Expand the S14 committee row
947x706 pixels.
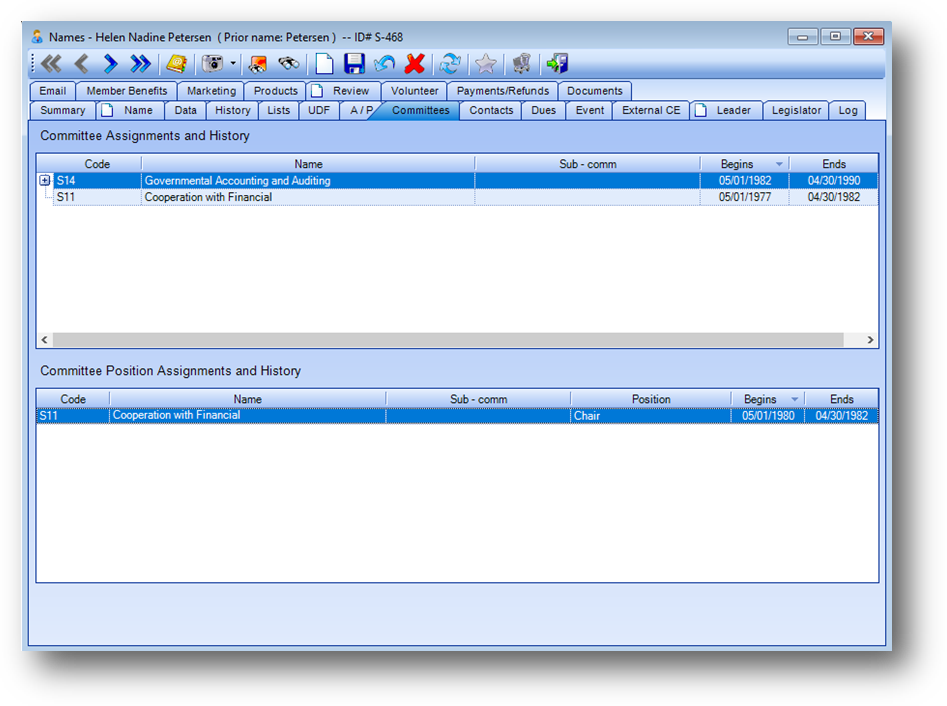coord(45,180)
